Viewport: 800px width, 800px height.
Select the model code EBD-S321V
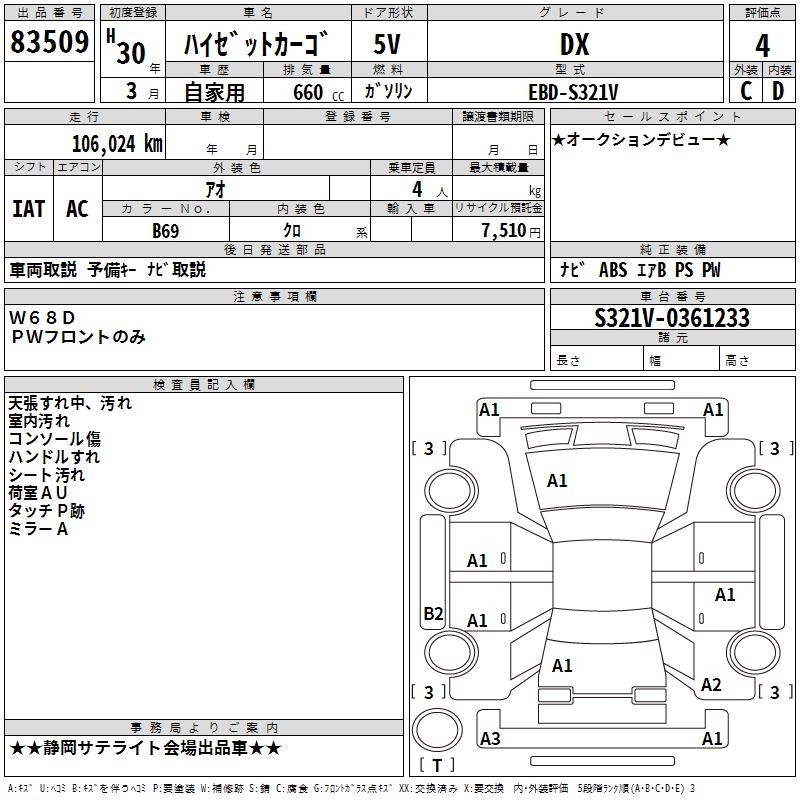pos(573,92)
